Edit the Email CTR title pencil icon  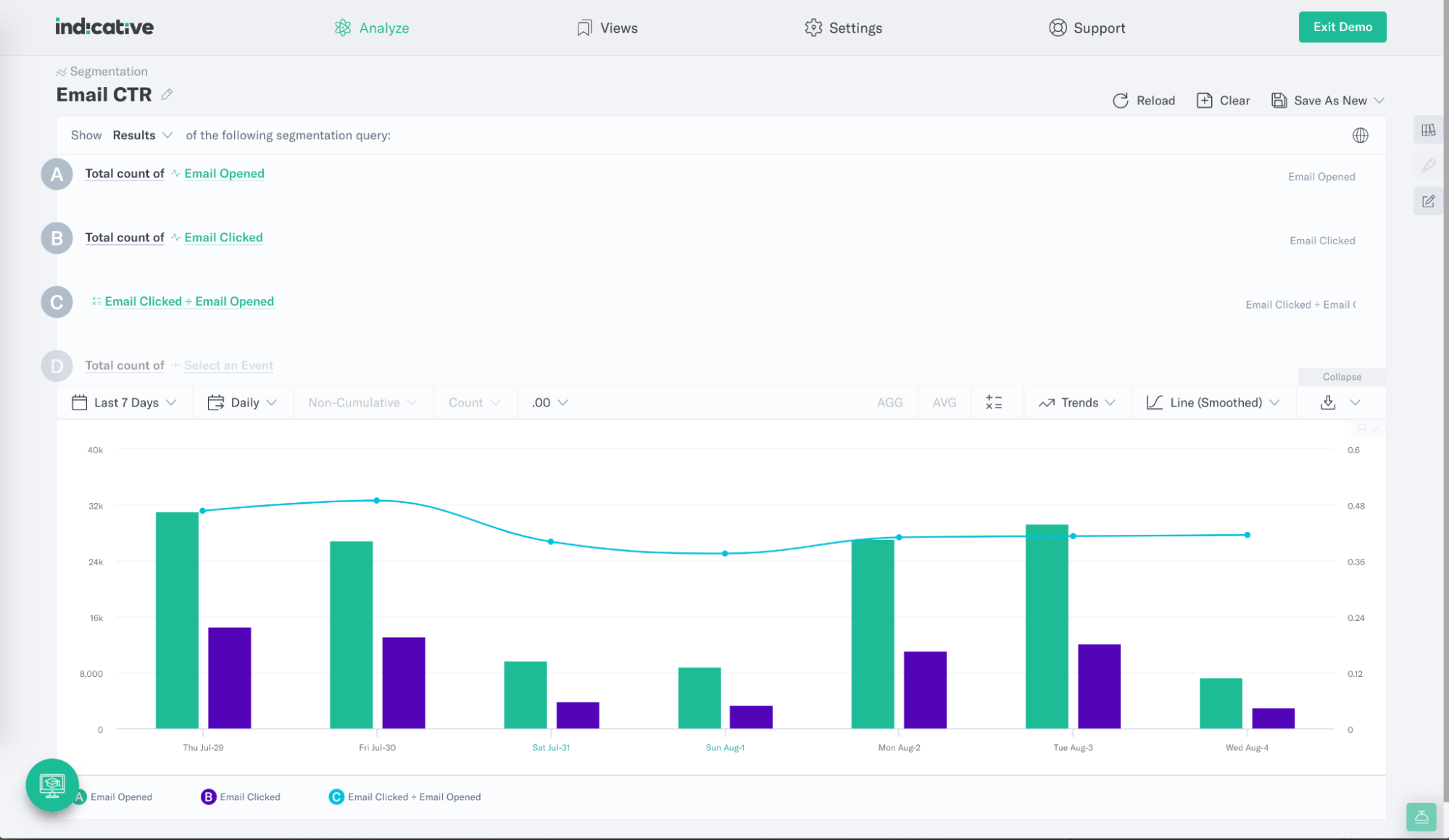pos(167,94)
